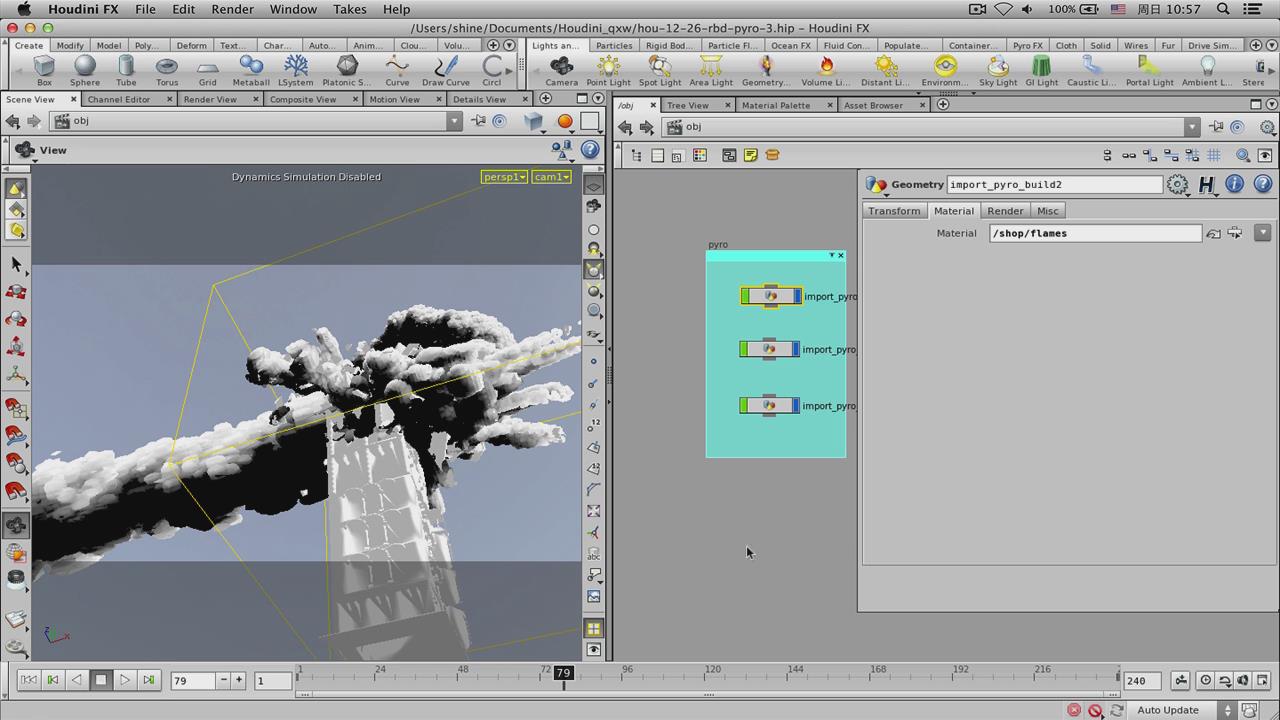Switch to the Tree View tab
Image resolution: width=1280 pixels, height=720 pixels.
pyautogui.click(x=687, y=105)
